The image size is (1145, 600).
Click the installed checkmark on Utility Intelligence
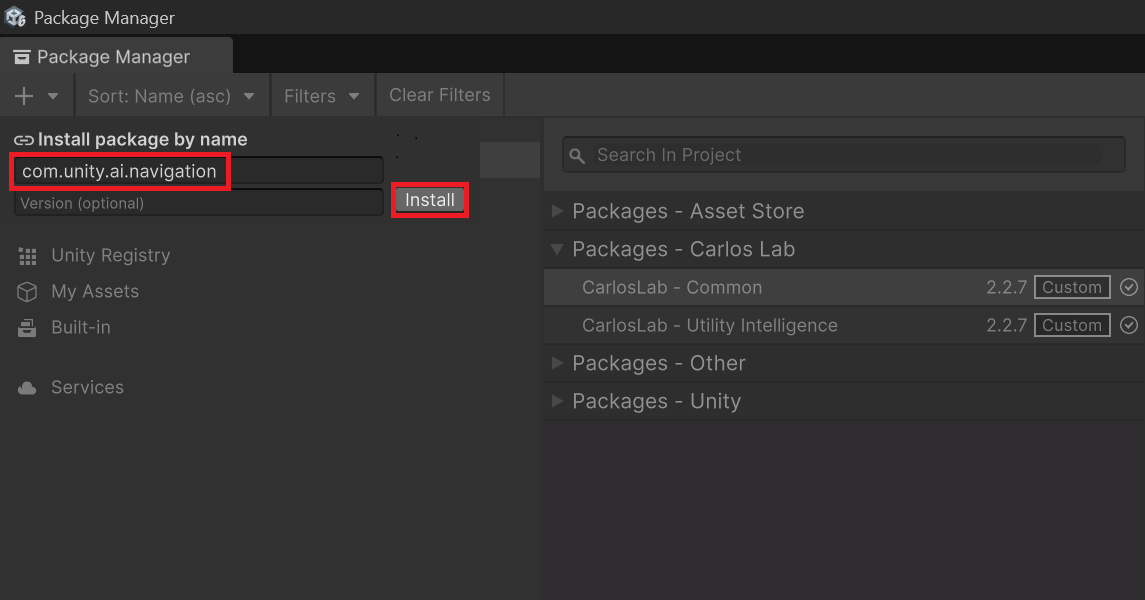(x=1129, y=325)
